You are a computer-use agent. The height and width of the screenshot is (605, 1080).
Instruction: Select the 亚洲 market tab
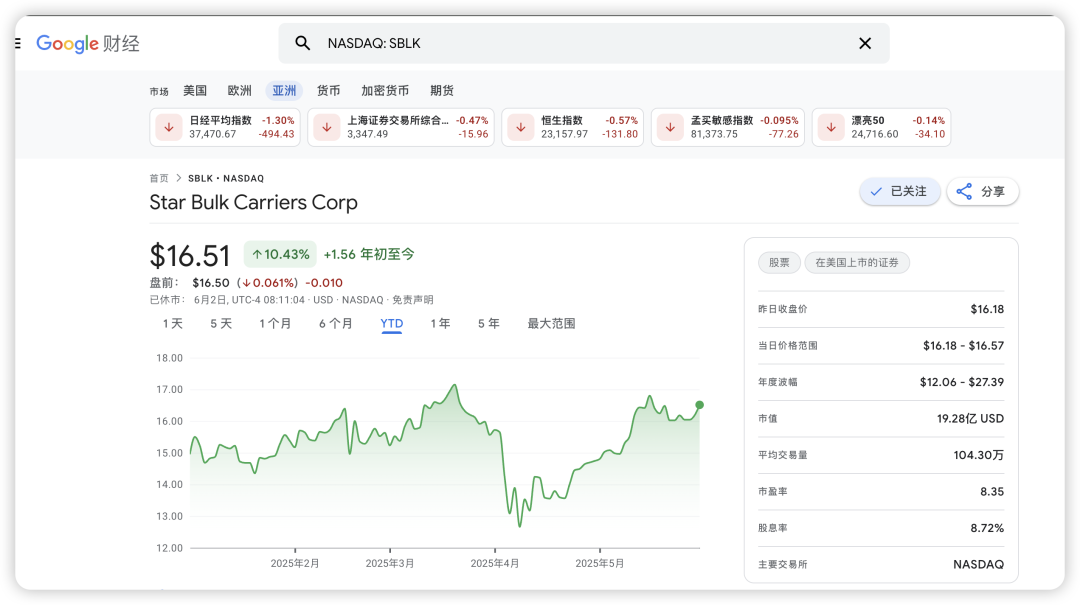pyautogui.click(x=284, y=90)
